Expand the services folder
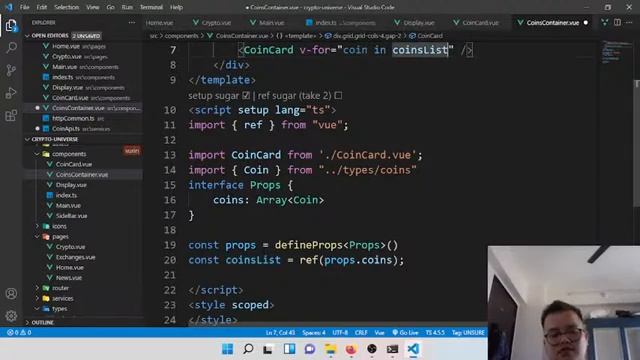640x360 pixels. click(37, 298)
